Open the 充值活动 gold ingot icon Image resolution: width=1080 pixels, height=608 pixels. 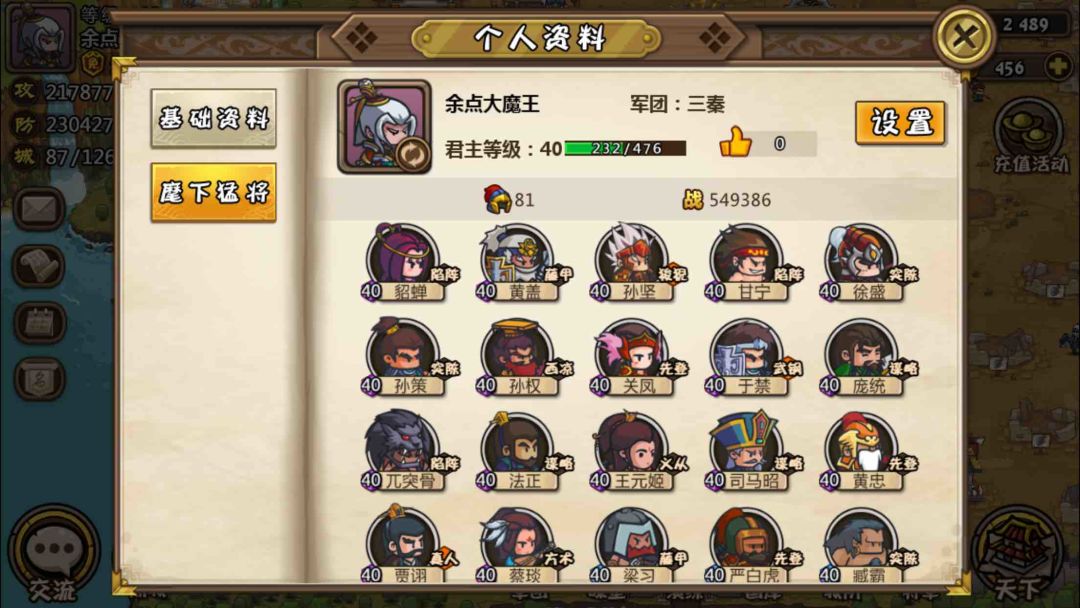click(x=1030, y=136)
